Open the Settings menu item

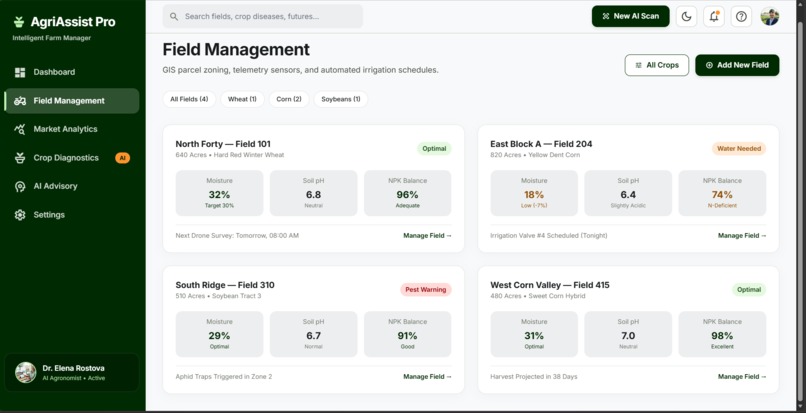coord(71,215)
